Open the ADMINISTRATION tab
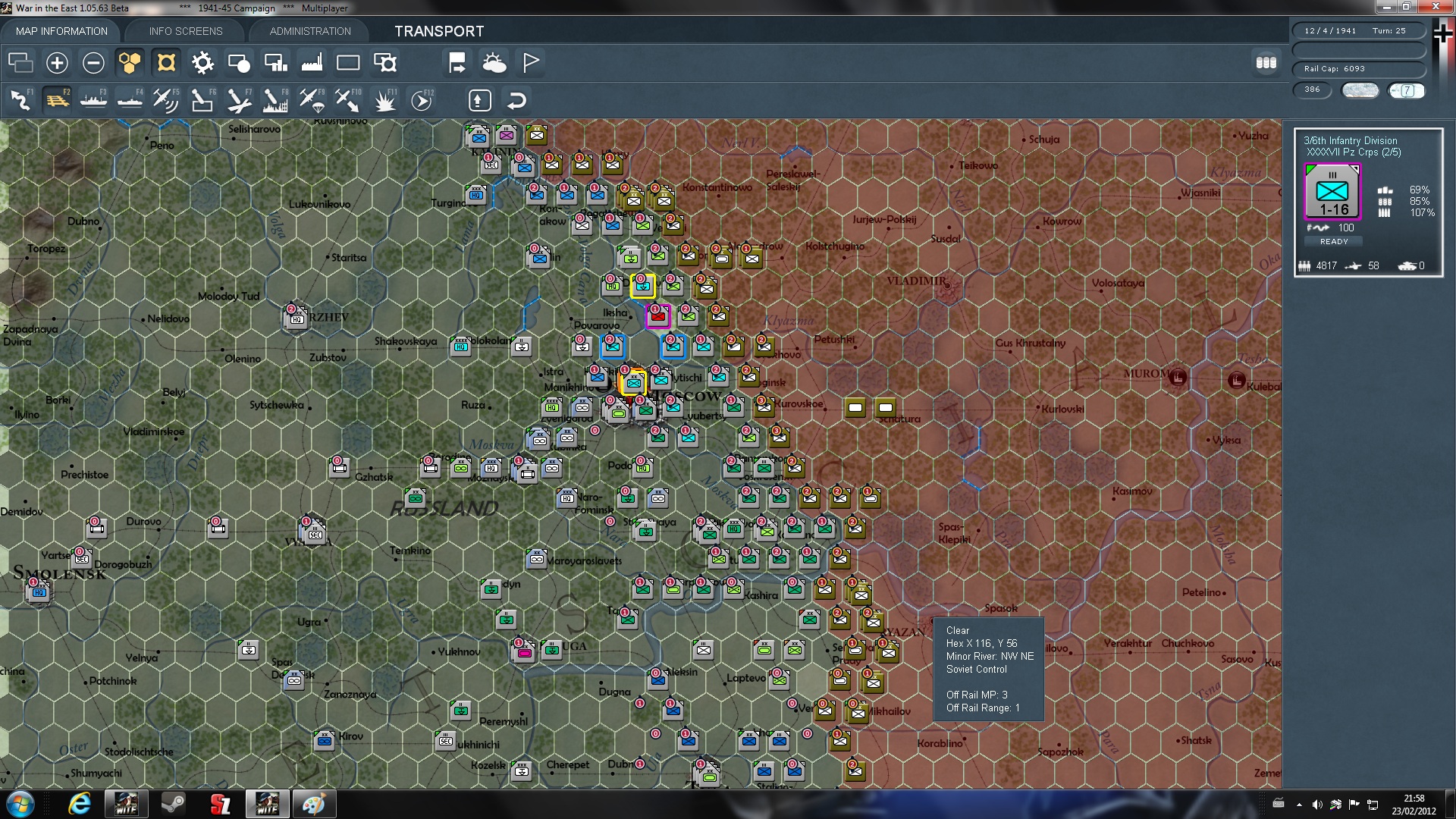The height and width of the screenshot is (819, 1456). point(310,31)
